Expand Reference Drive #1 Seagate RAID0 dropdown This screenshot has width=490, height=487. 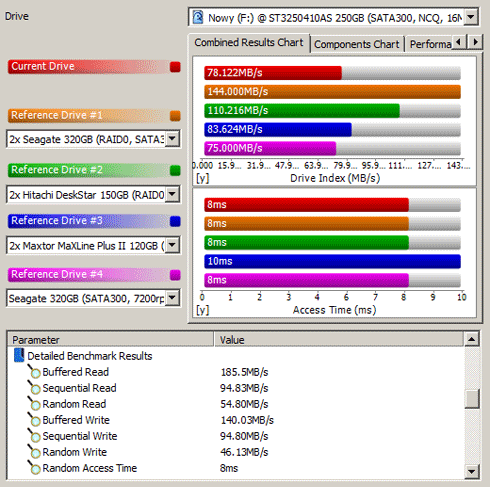[172, 138]
